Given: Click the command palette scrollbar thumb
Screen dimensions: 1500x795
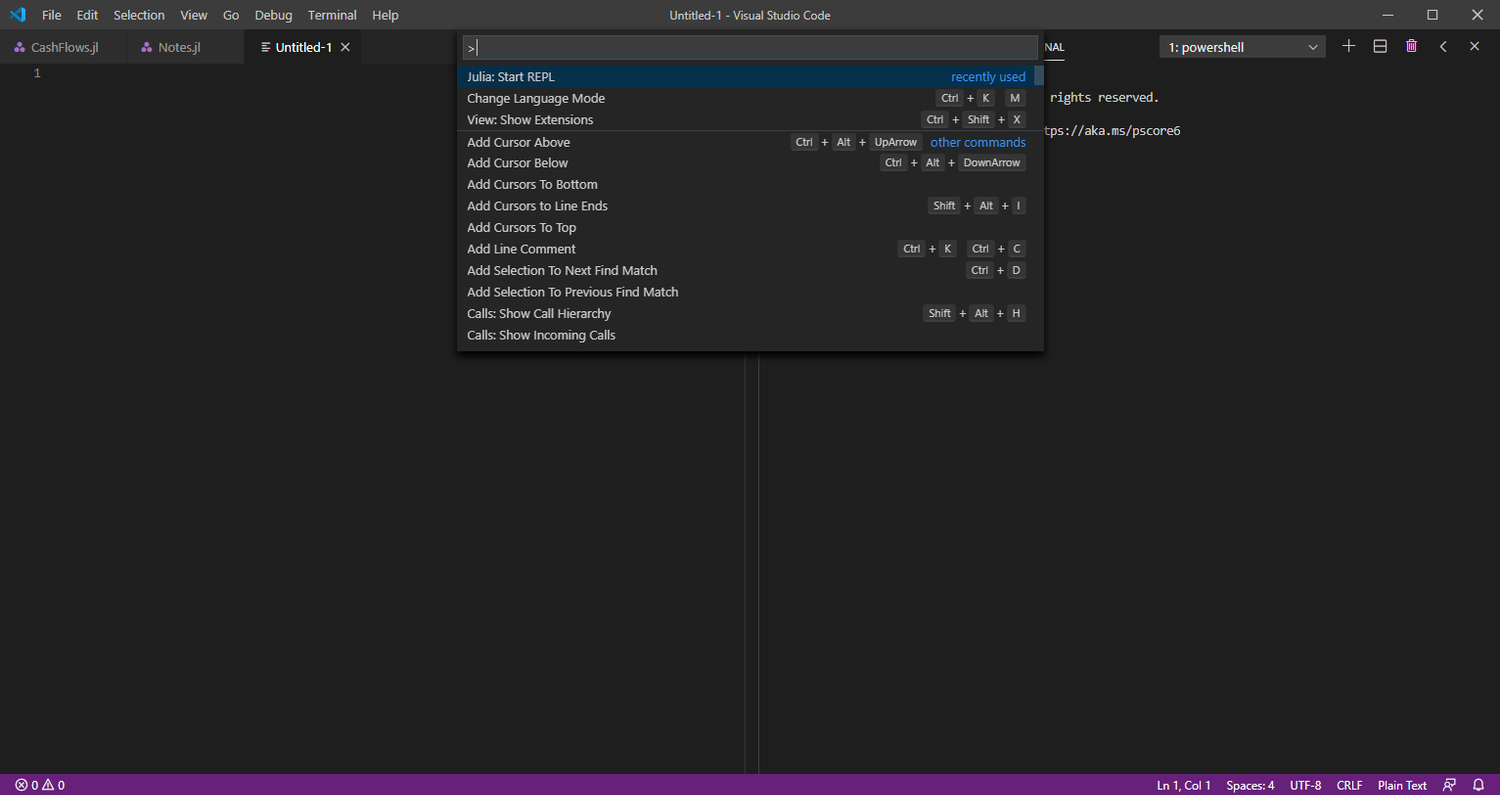Looking at the screenshot, I should tap(1039, 76).
